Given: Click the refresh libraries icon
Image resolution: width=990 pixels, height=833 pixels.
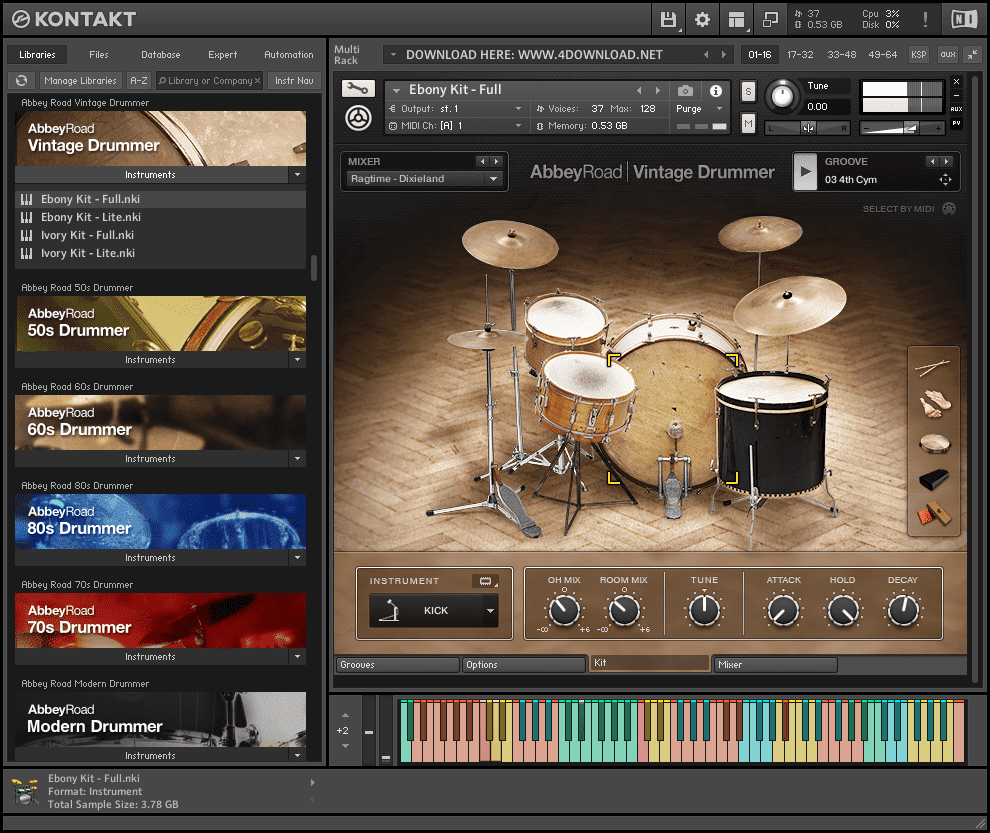Looking at the screenshot, I should pyautogui.click(x=21, y=80).
